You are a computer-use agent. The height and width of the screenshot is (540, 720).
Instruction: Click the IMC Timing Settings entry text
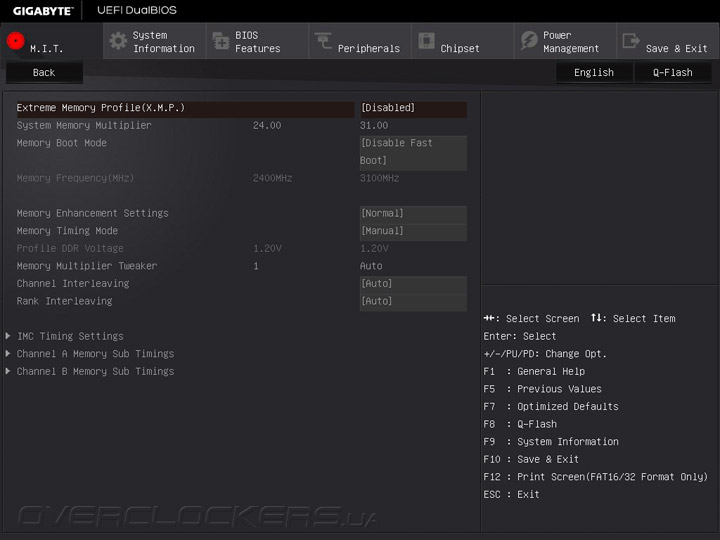[x=70, y=336]
